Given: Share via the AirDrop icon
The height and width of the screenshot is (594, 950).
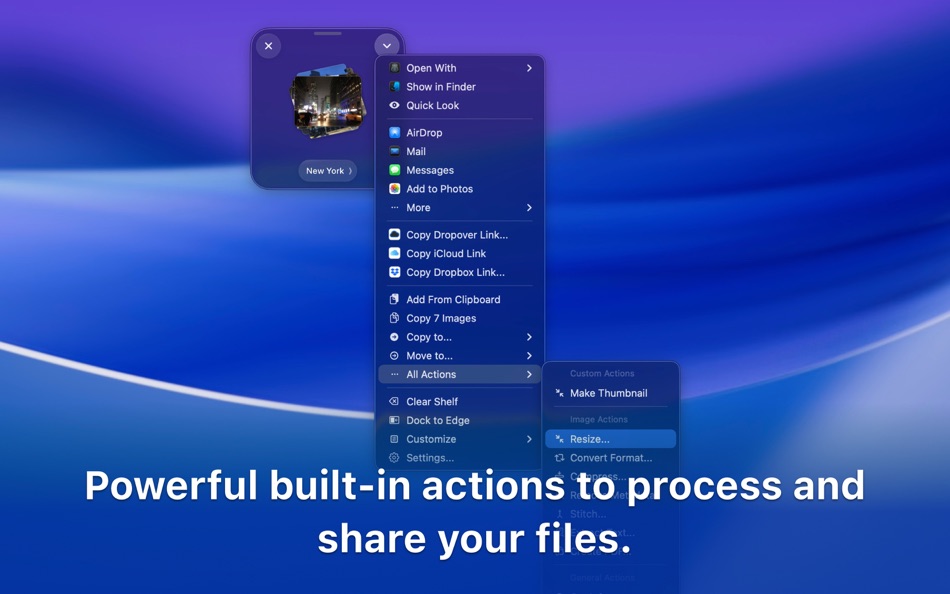Looking at the screenshot, I should pos(394,133).
